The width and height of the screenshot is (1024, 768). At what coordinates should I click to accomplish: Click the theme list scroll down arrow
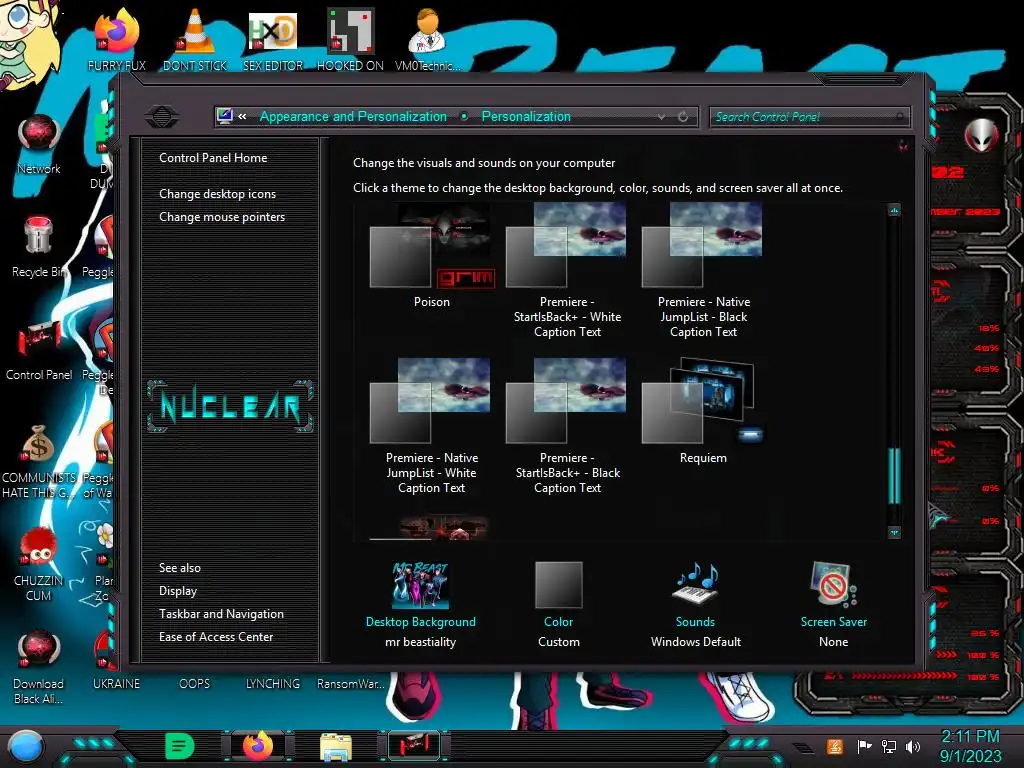tap(894, 532)
